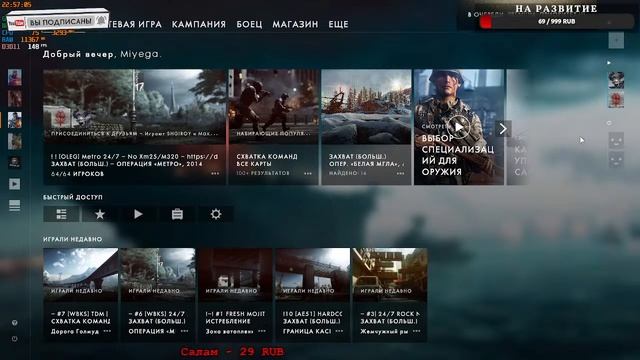This screenshot has height=360, width=640.
Task: Play the weapon specialization video
Action: pyautogui.click(x=458, y=127)
